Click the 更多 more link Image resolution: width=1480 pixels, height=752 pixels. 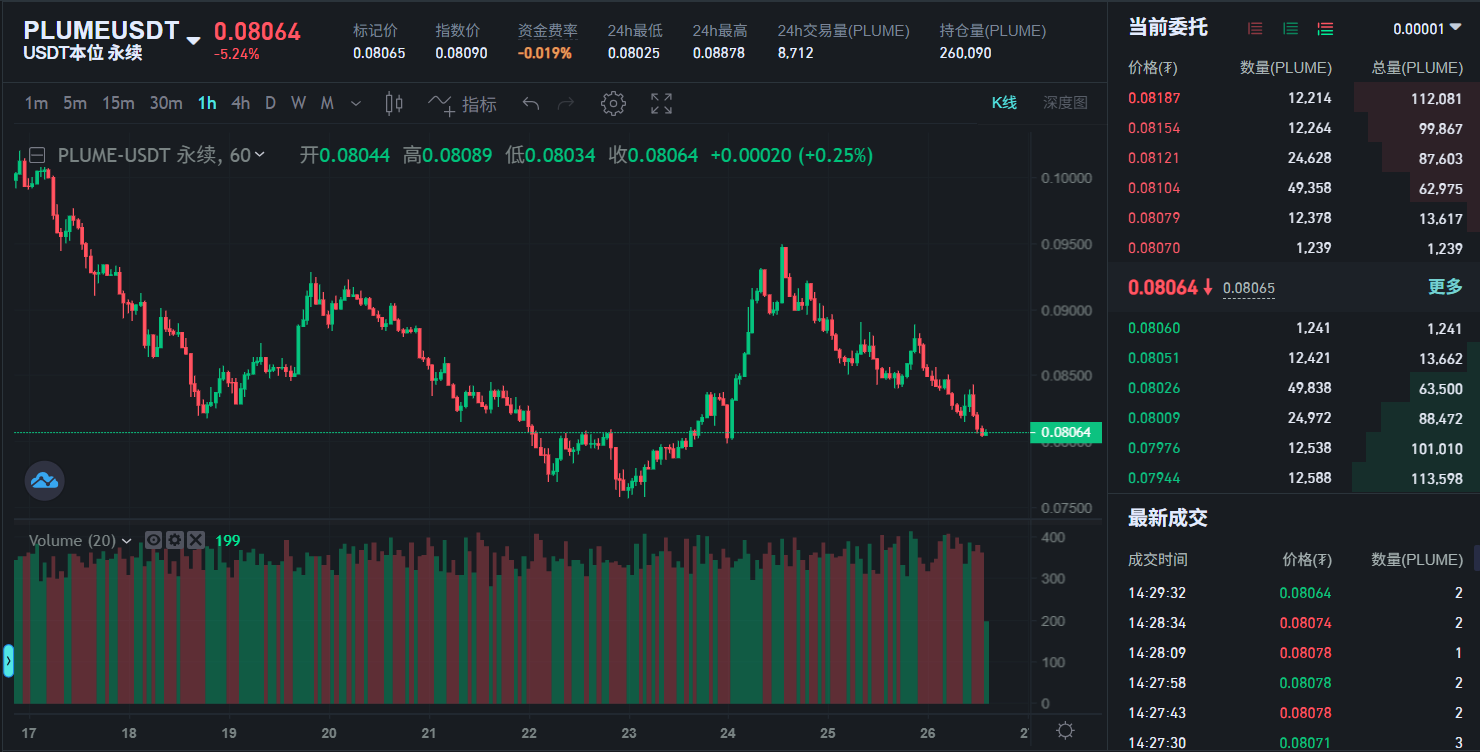pyautogui.click(x=1444, y=287)
